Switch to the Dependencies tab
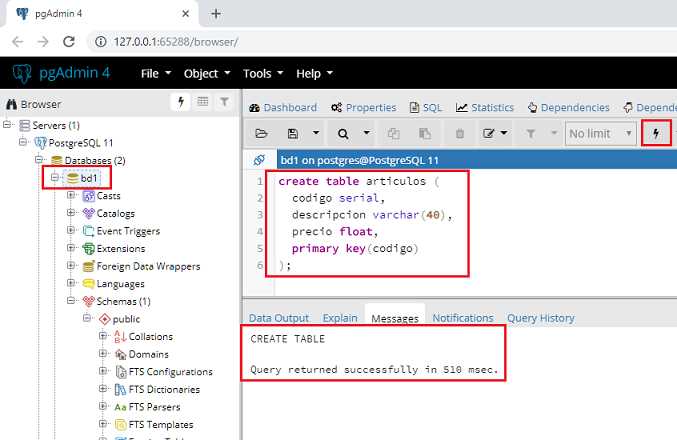This screenshot has width=677, height=440. 568,108
